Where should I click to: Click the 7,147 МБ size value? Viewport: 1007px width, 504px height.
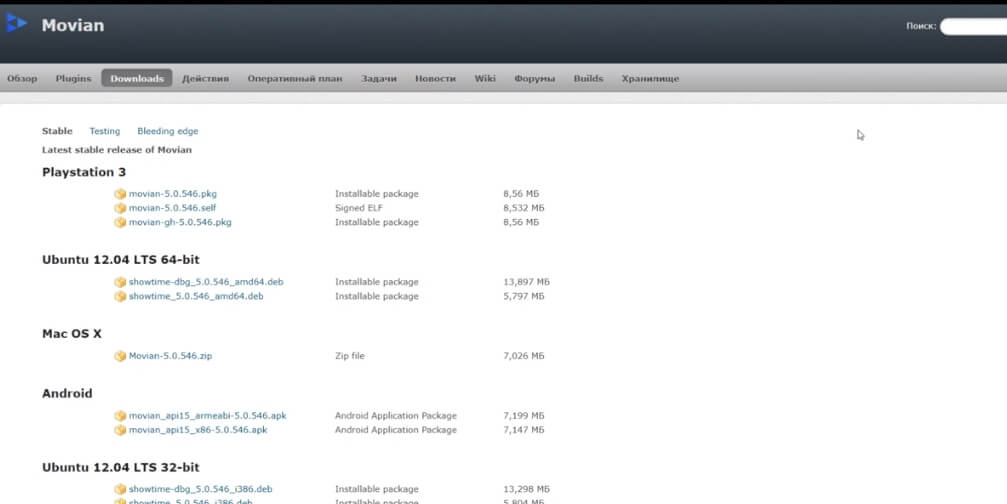click(x=523, y=430)
